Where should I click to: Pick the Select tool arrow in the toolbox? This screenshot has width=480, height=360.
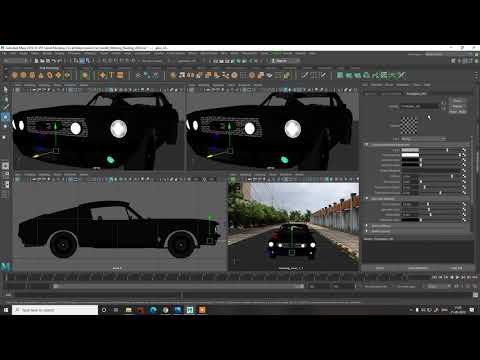tap(5, 89)
